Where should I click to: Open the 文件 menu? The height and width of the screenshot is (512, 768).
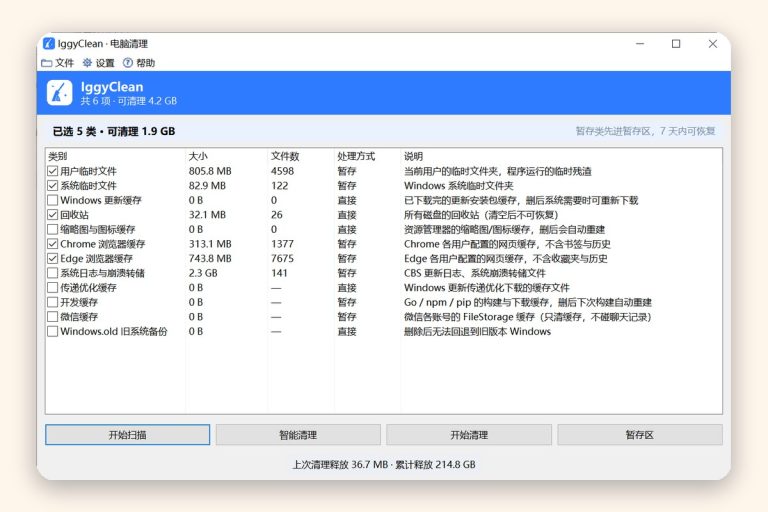click(58, 63)
